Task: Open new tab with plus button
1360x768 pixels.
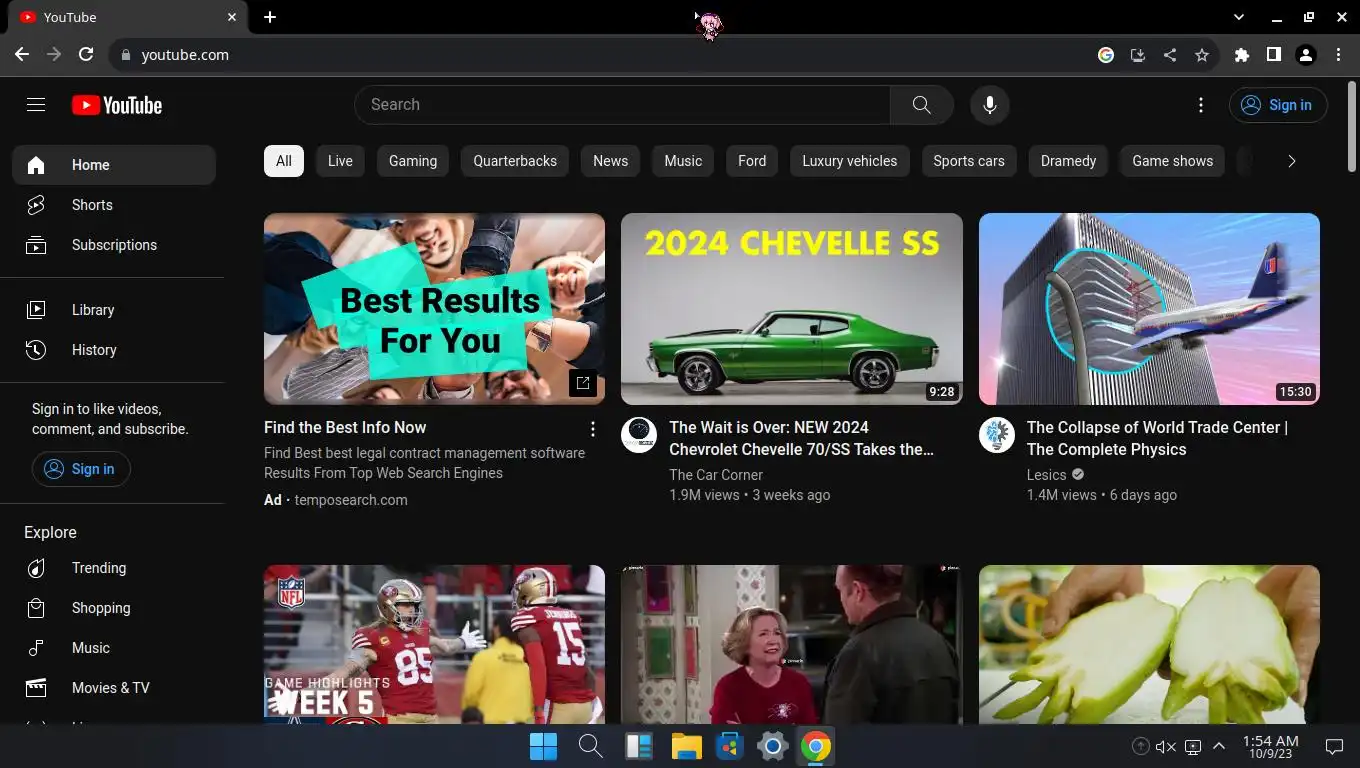Action: coord(270,17)
